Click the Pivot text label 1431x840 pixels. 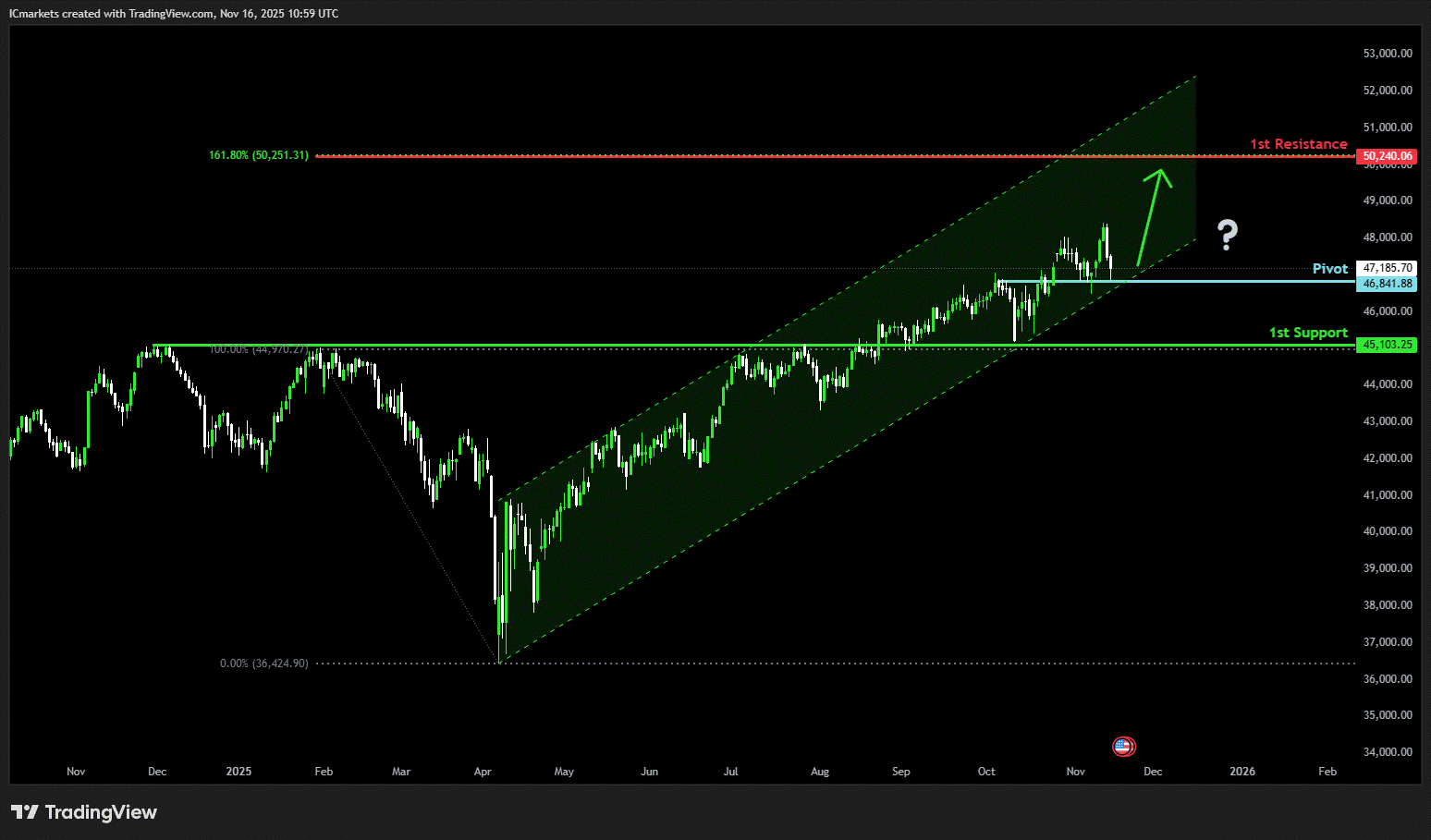tap(1329, 269)
